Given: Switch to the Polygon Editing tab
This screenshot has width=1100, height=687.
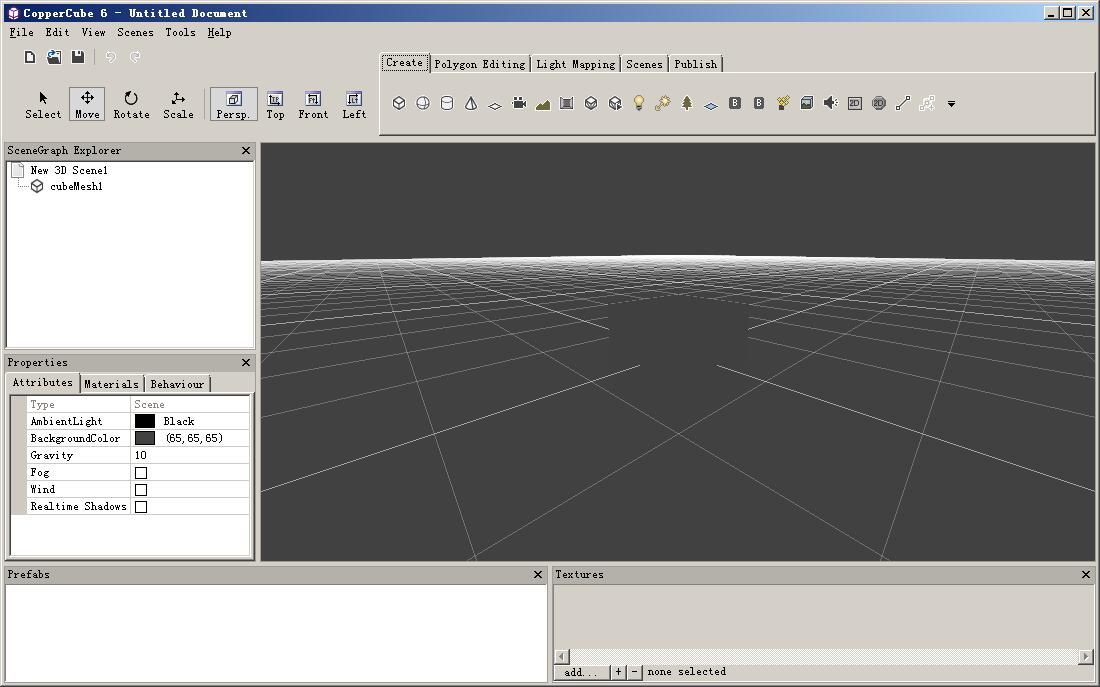Looking at the screenshot, I should 480,64.
